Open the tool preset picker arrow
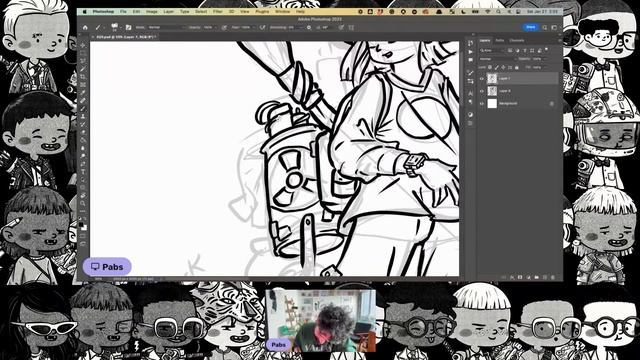This screenshot has height=360, width=640. click(104, 27)
